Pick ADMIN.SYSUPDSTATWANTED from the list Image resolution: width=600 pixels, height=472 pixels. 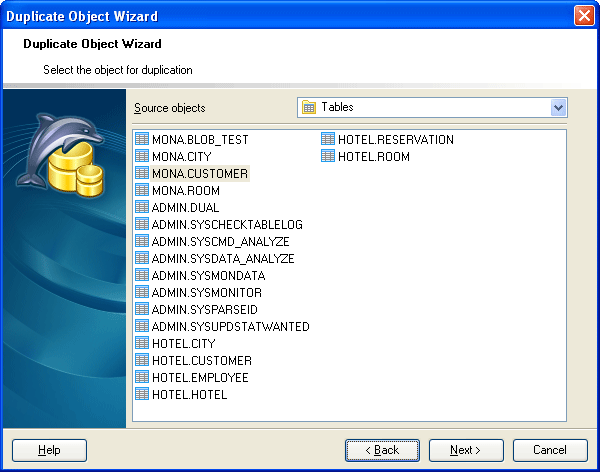pos(230,327)
